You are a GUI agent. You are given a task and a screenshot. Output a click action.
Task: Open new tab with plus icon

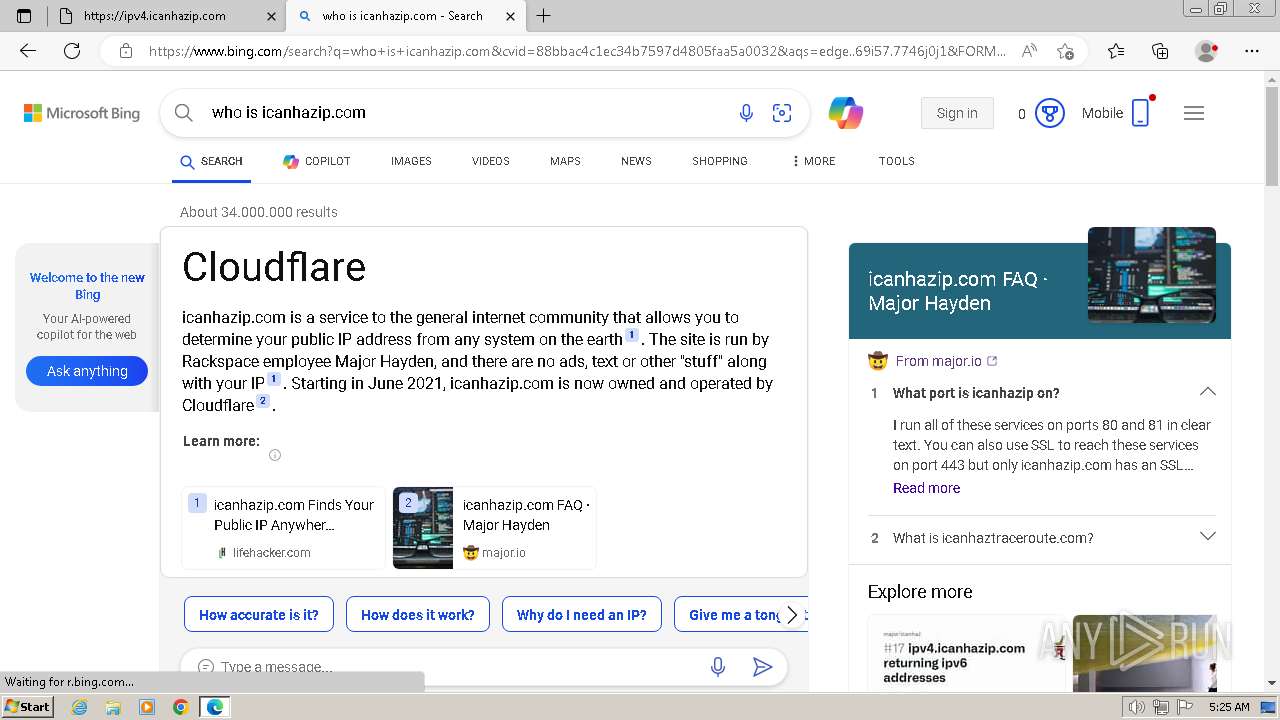pos(544,15)
